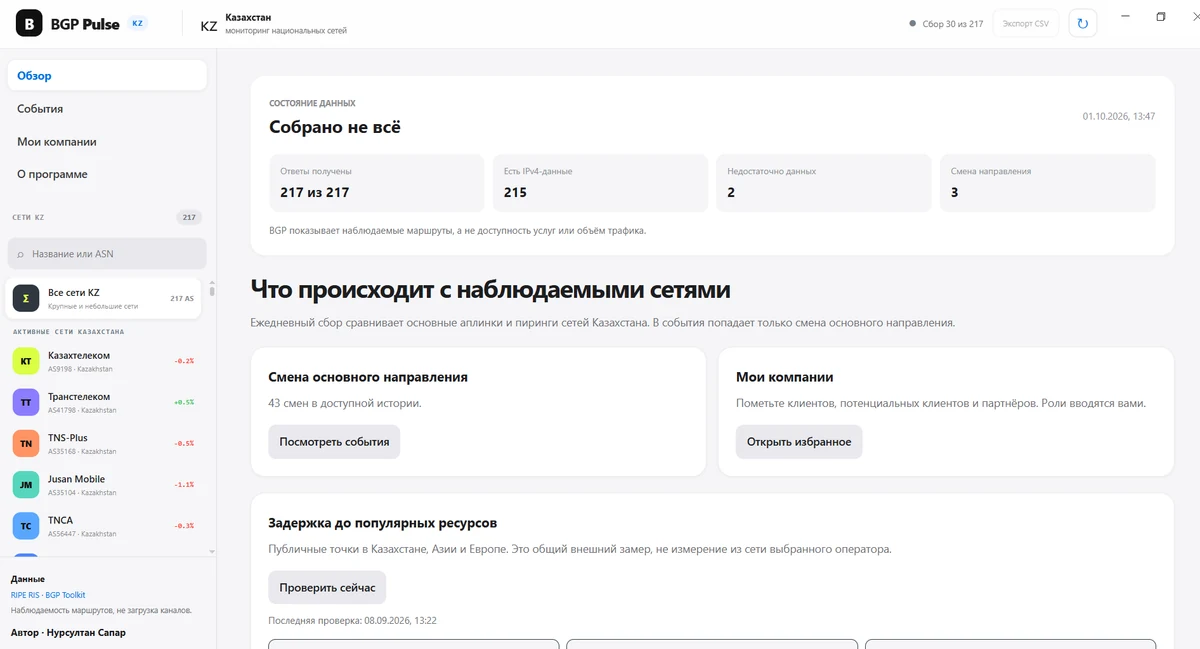This screenshot has width=1200, height=649.
Task: Click the 217 AS label
Action: pyautogui.click(x=182, y=298)
